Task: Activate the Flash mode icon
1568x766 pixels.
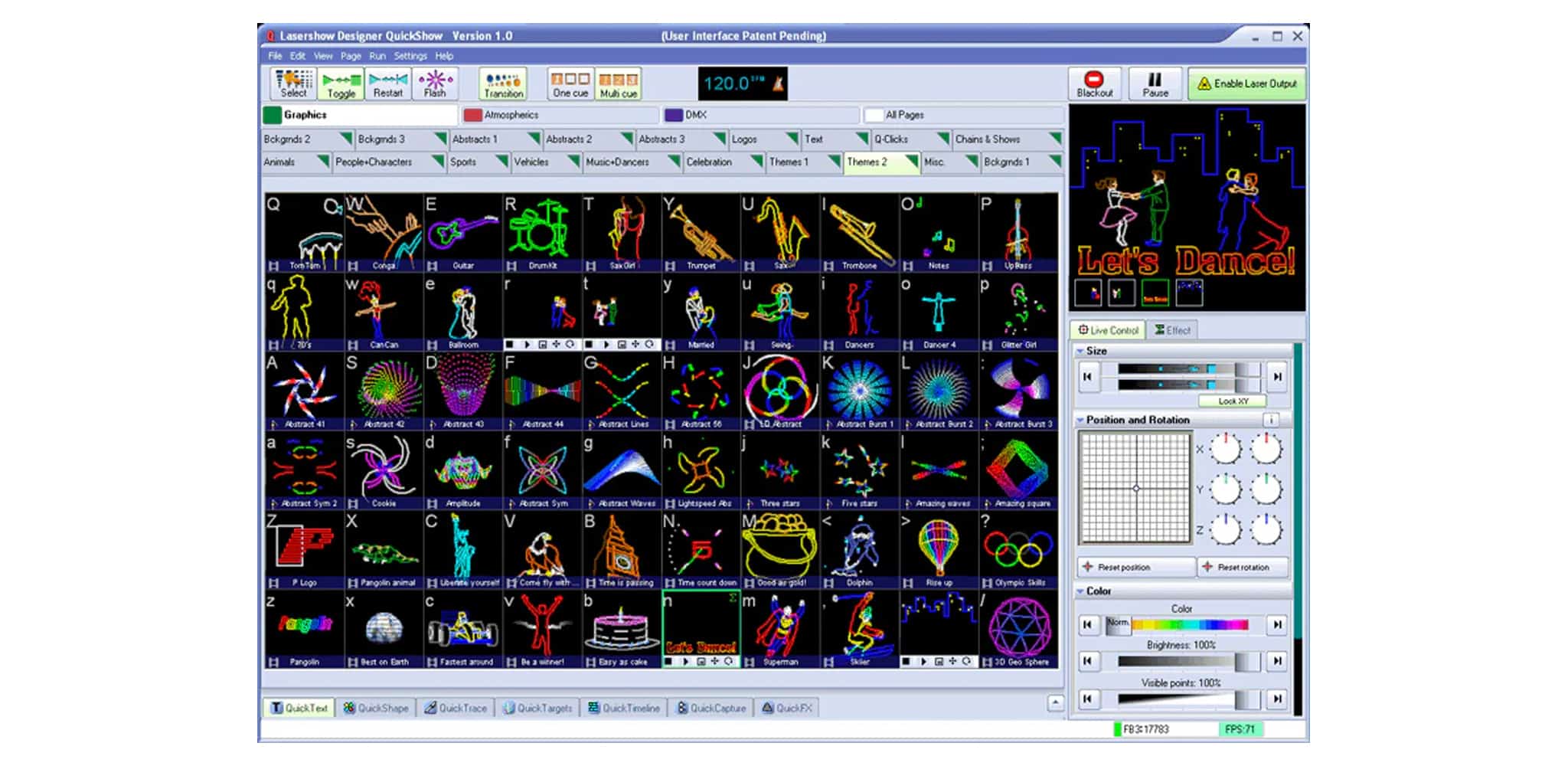Action: (435, 84)
